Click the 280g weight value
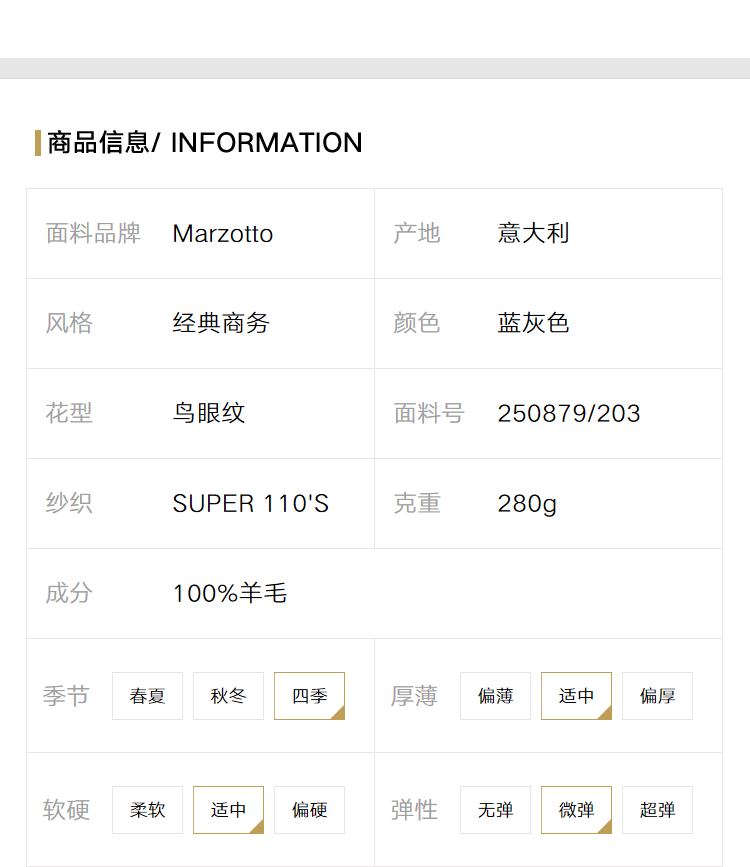Screen dimensions: 750x867 point(527,504)
